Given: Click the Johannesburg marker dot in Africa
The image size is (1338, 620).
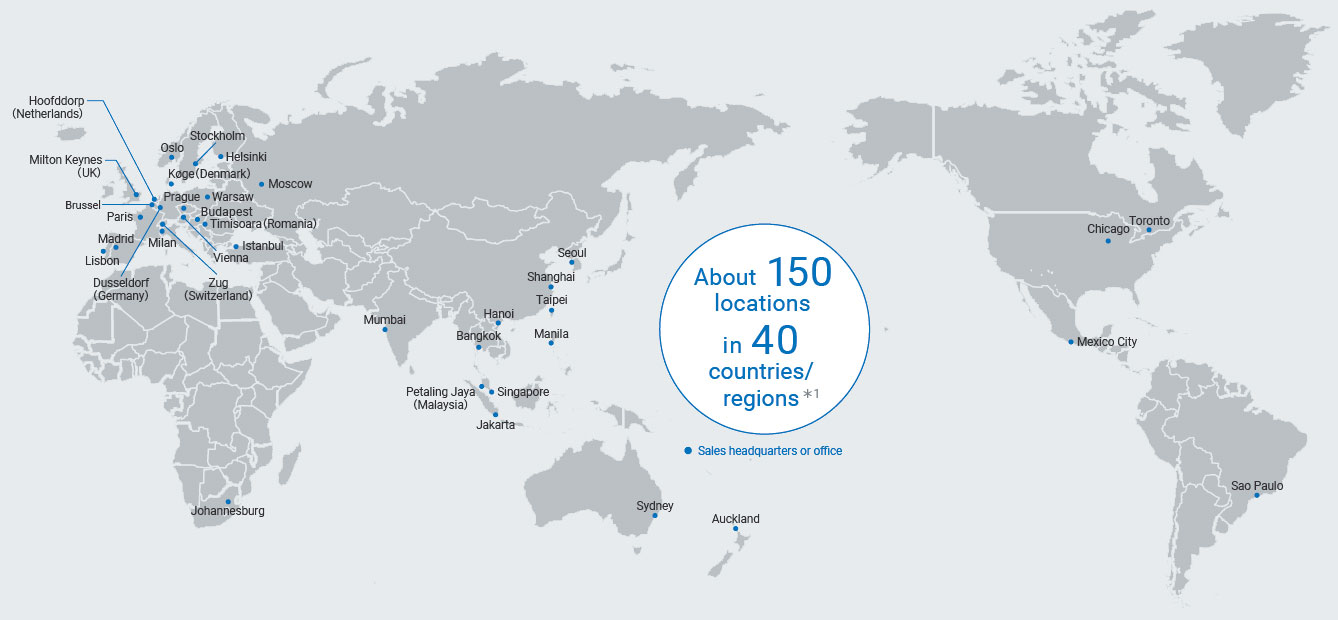Looking at the screenshot, I should pyautogui.click(x=228, y=501).
